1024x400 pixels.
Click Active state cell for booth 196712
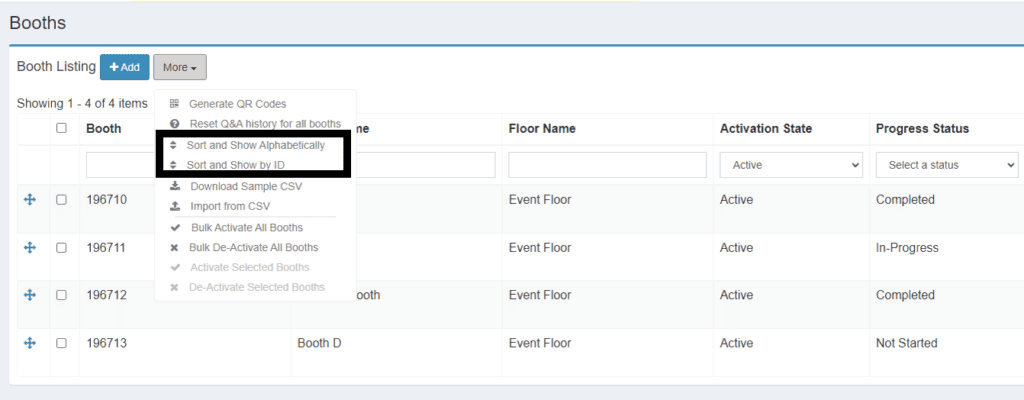[737, 295]
